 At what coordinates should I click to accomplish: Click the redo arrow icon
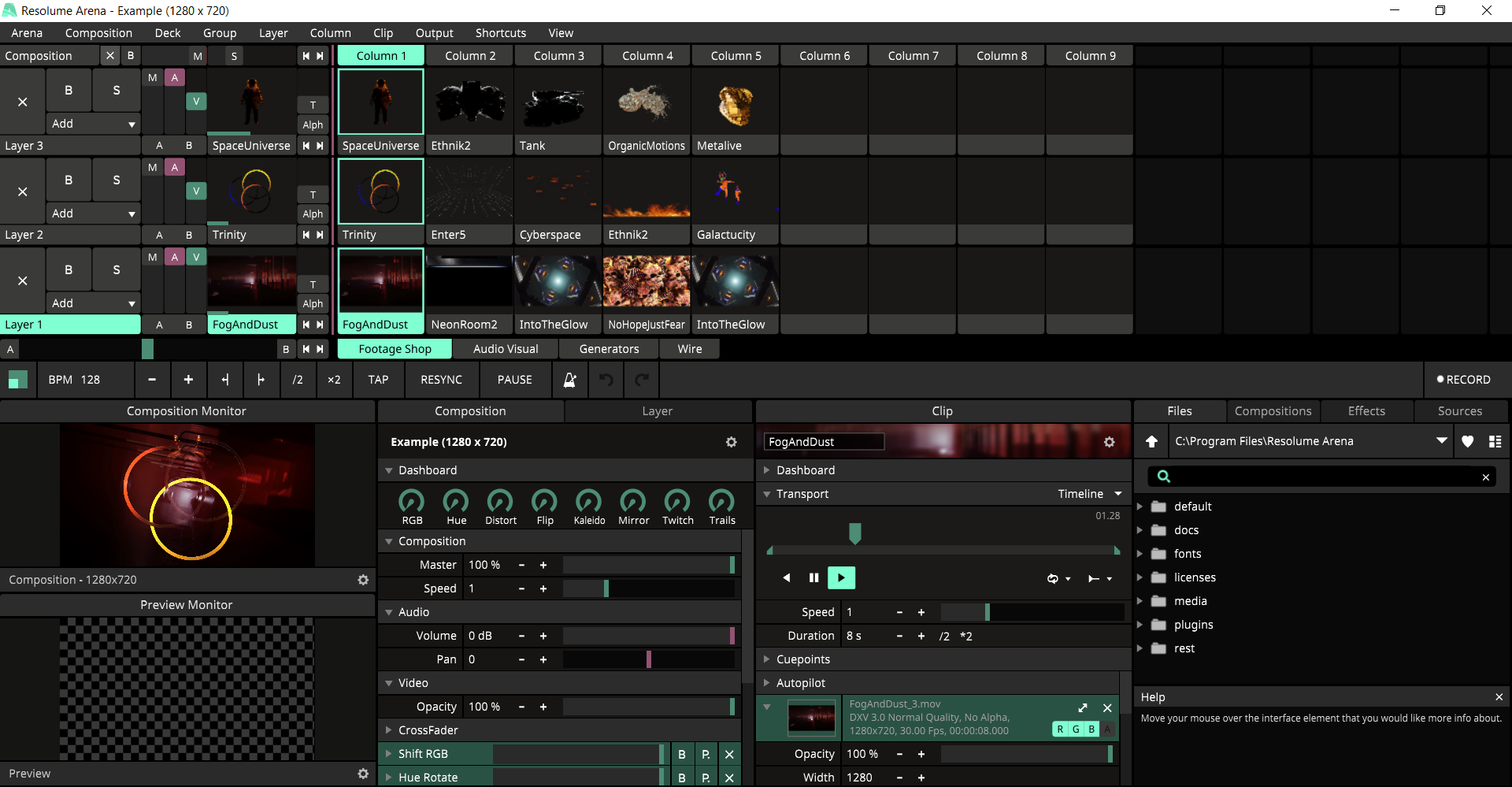click(x=642, y=380)
